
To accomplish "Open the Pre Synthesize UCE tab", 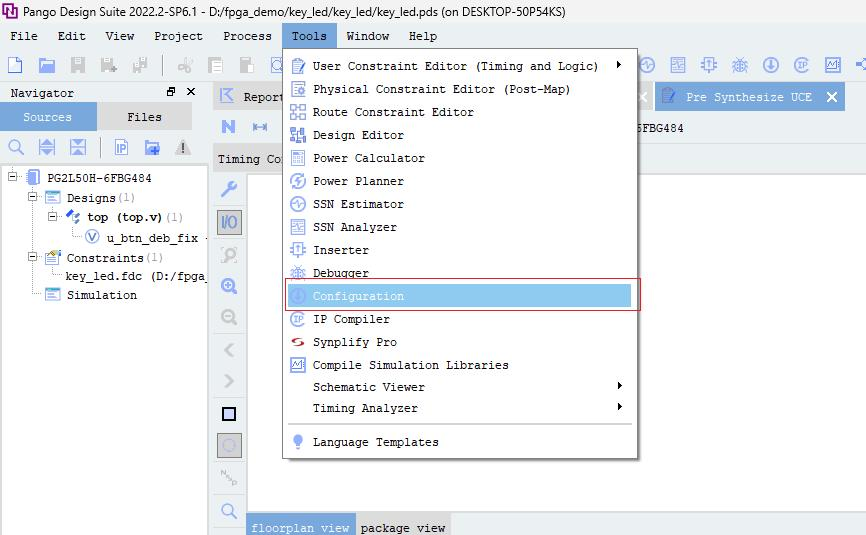I will [x=748, y=97].
